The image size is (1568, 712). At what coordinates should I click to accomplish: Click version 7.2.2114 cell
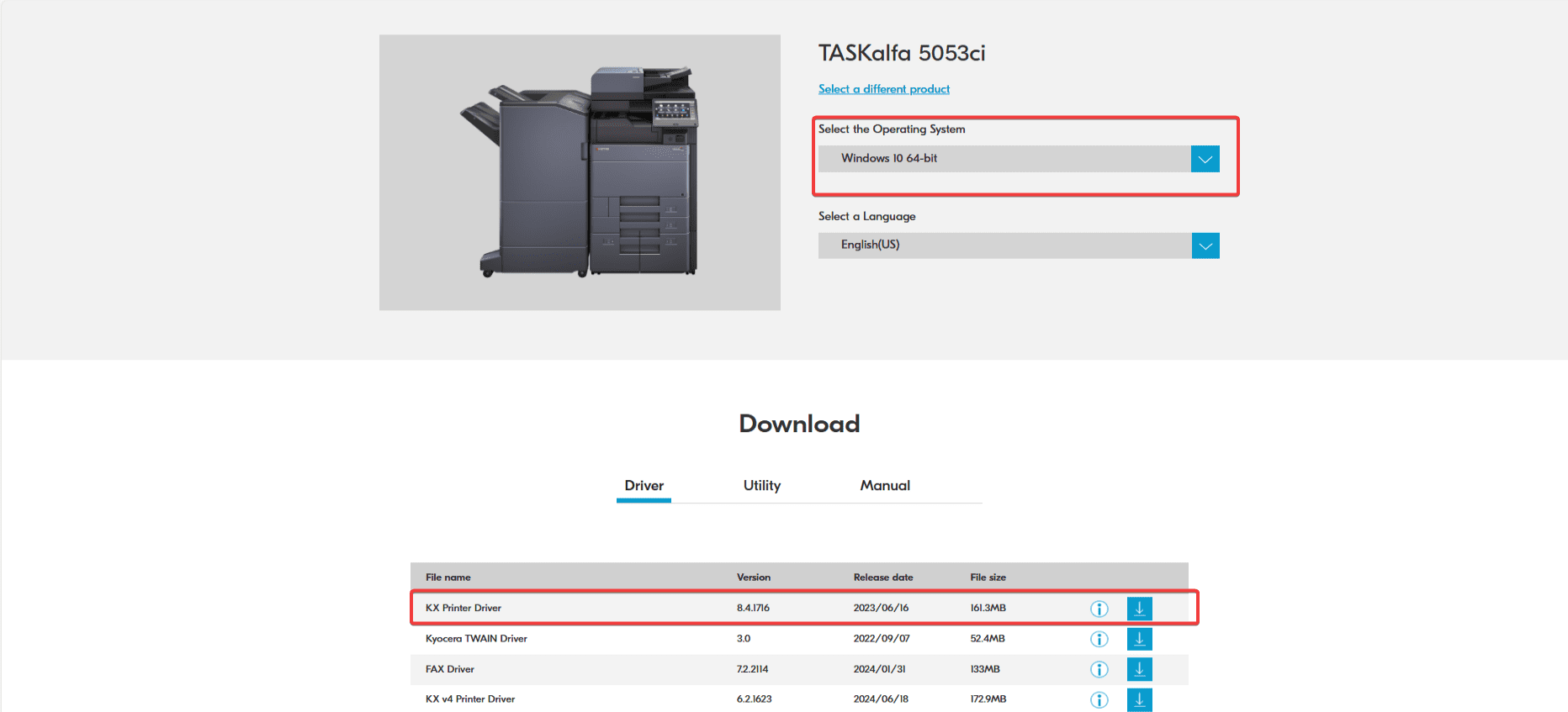(x=752, y=669)
